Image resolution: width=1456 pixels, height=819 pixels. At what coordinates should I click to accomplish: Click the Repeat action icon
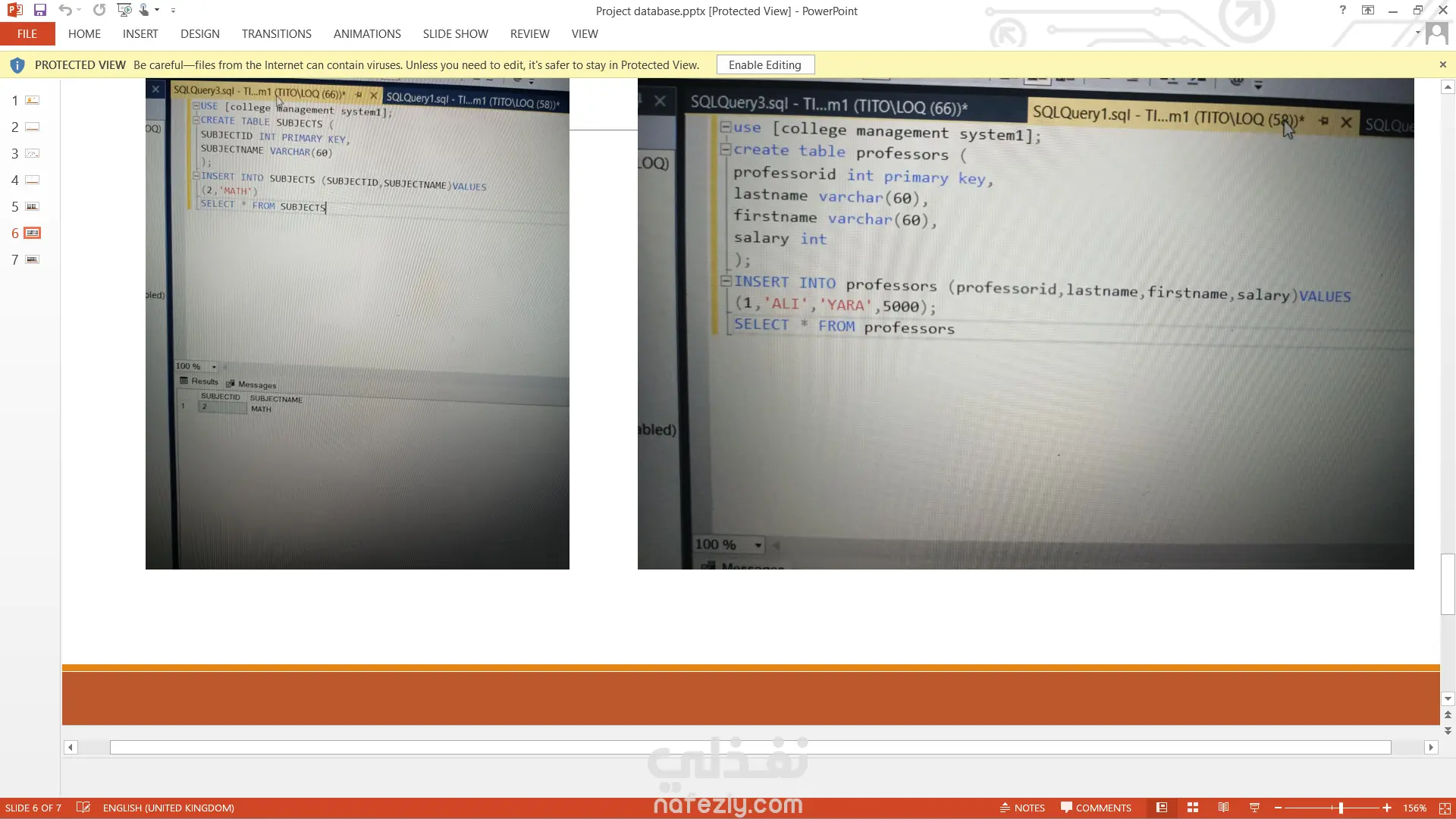pyautogui.click(x=99, y=11)
